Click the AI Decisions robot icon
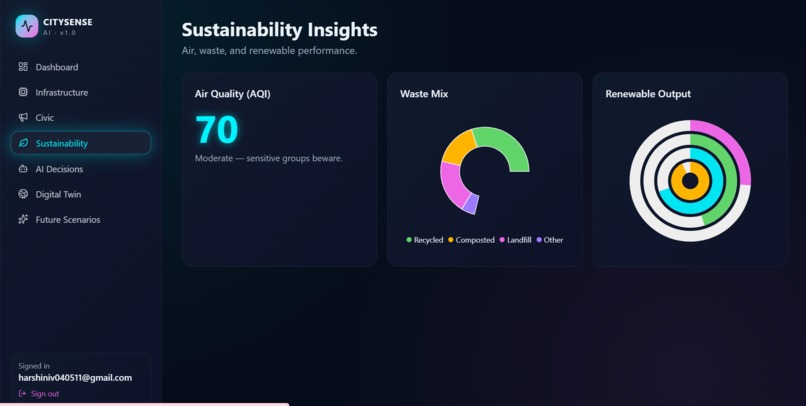 click(23, 169)
